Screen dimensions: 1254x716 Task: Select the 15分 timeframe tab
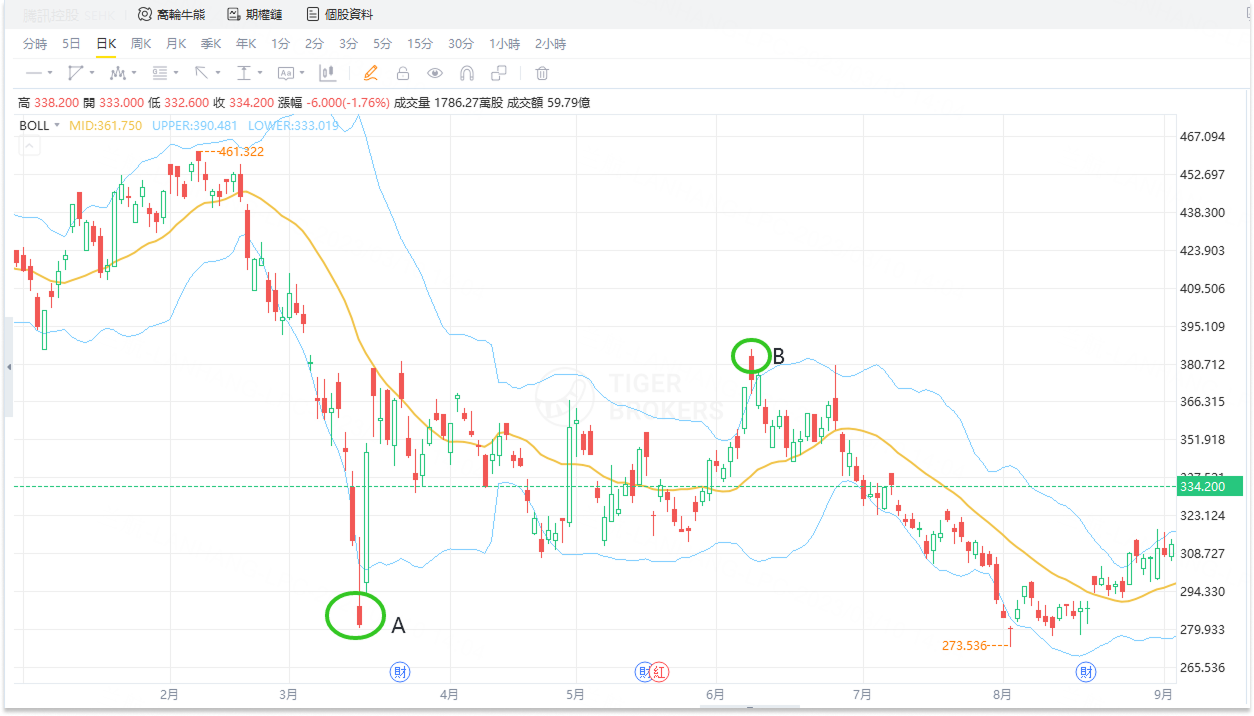pos(420,44)
